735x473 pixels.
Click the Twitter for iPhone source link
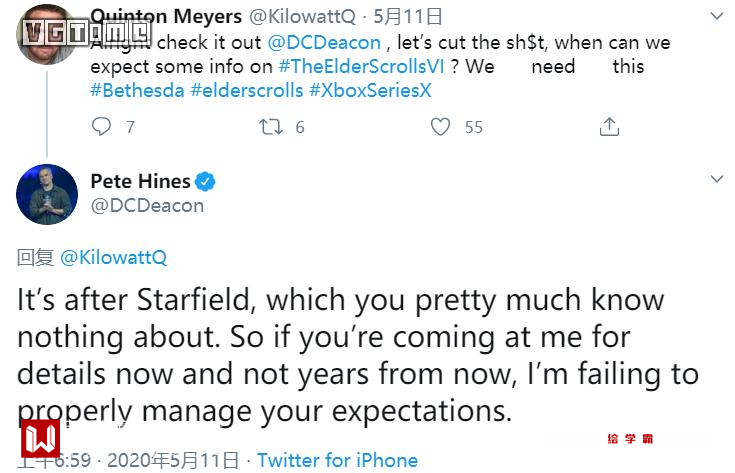pyautogui.click(x=337, y=460)
